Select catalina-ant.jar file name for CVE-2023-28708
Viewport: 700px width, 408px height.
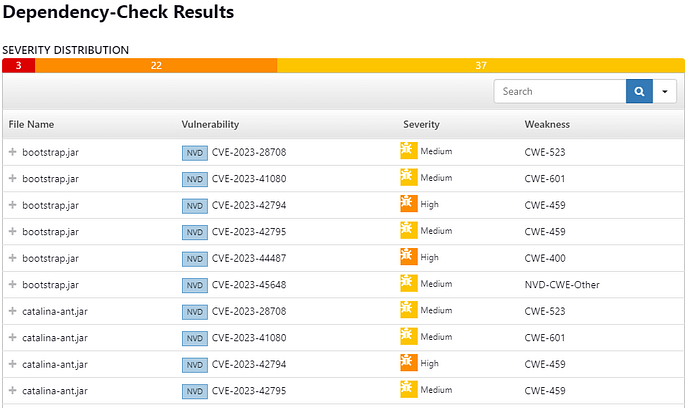[55, 312]
